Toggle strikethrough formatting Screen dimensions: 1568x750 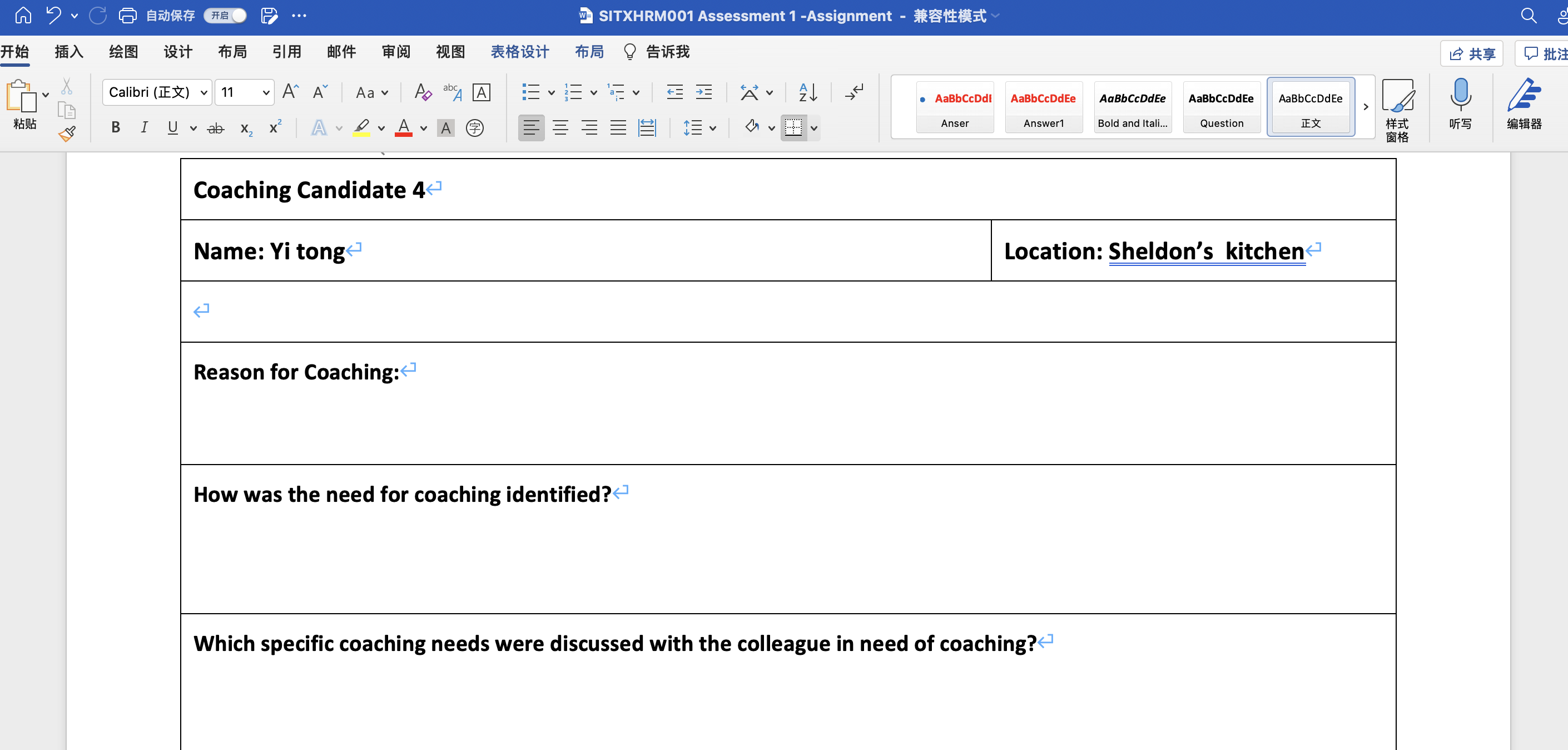pyautogui.click(x=216, y=128)
